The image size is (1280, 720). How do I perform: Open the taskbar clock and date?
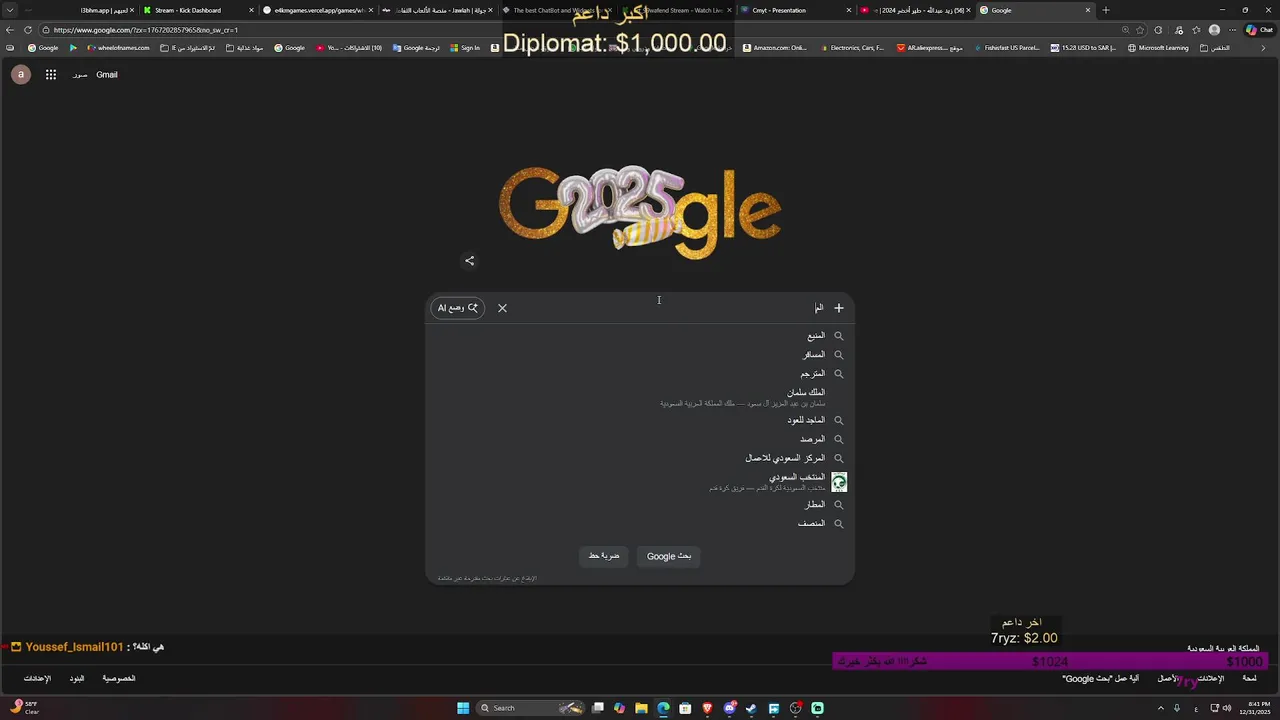[x=1253, y=708]
